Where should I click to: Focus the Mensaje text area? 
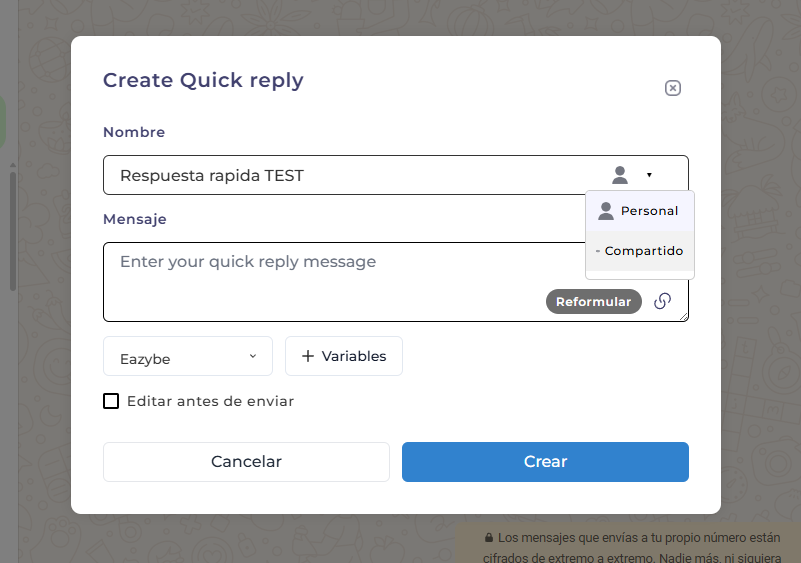click(x=330, y=280)
